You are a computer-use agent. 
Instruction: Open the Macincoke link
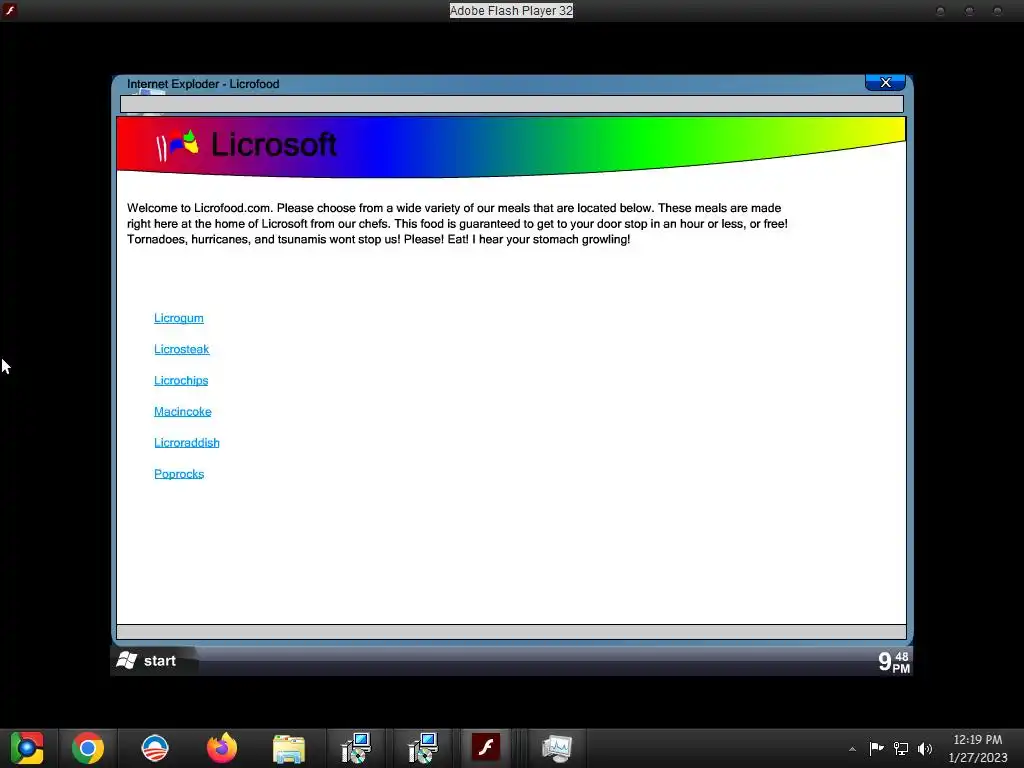point(183,411)
